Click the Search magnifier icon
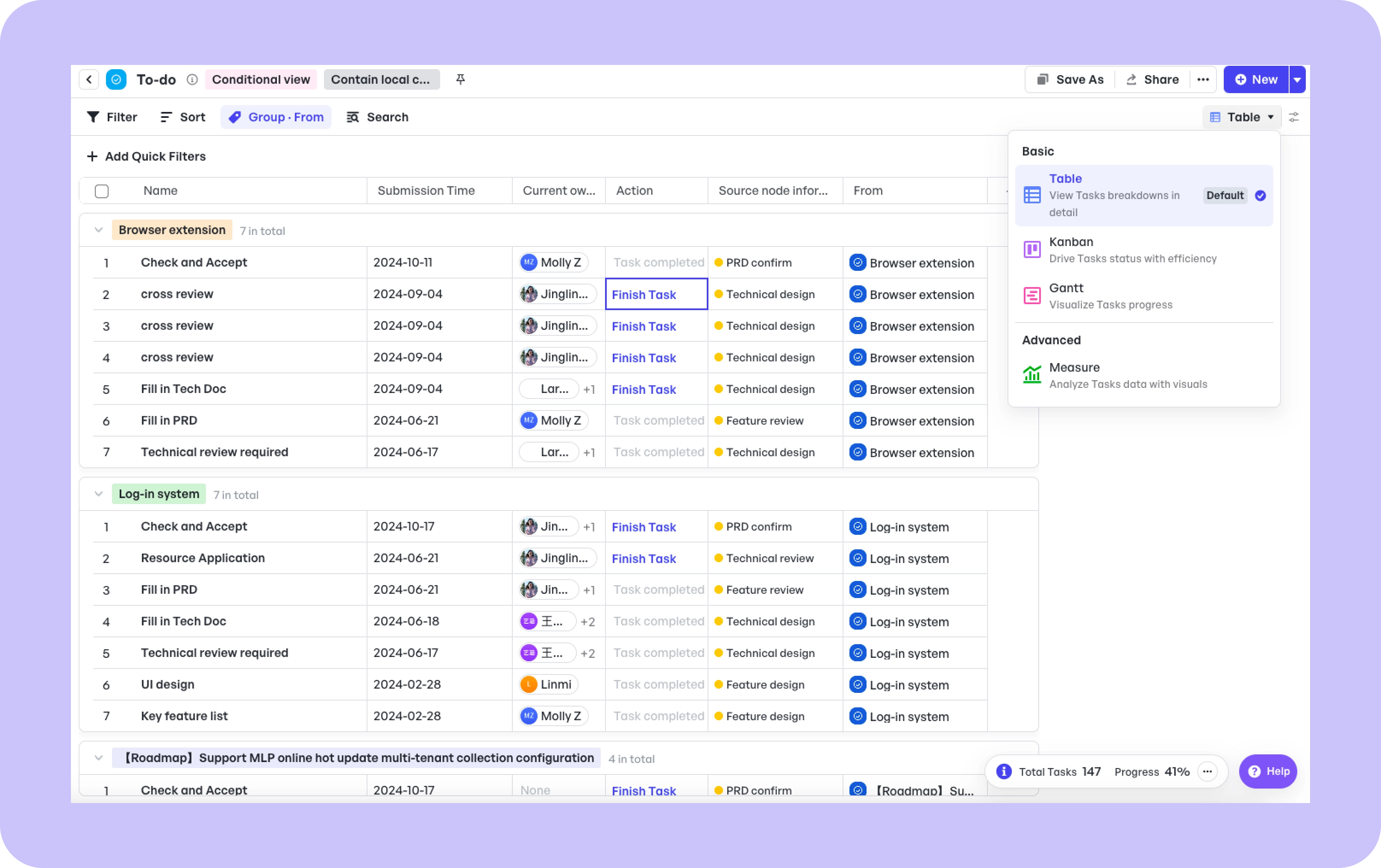This screenshot has height=868, width=1381. point(353,117)
